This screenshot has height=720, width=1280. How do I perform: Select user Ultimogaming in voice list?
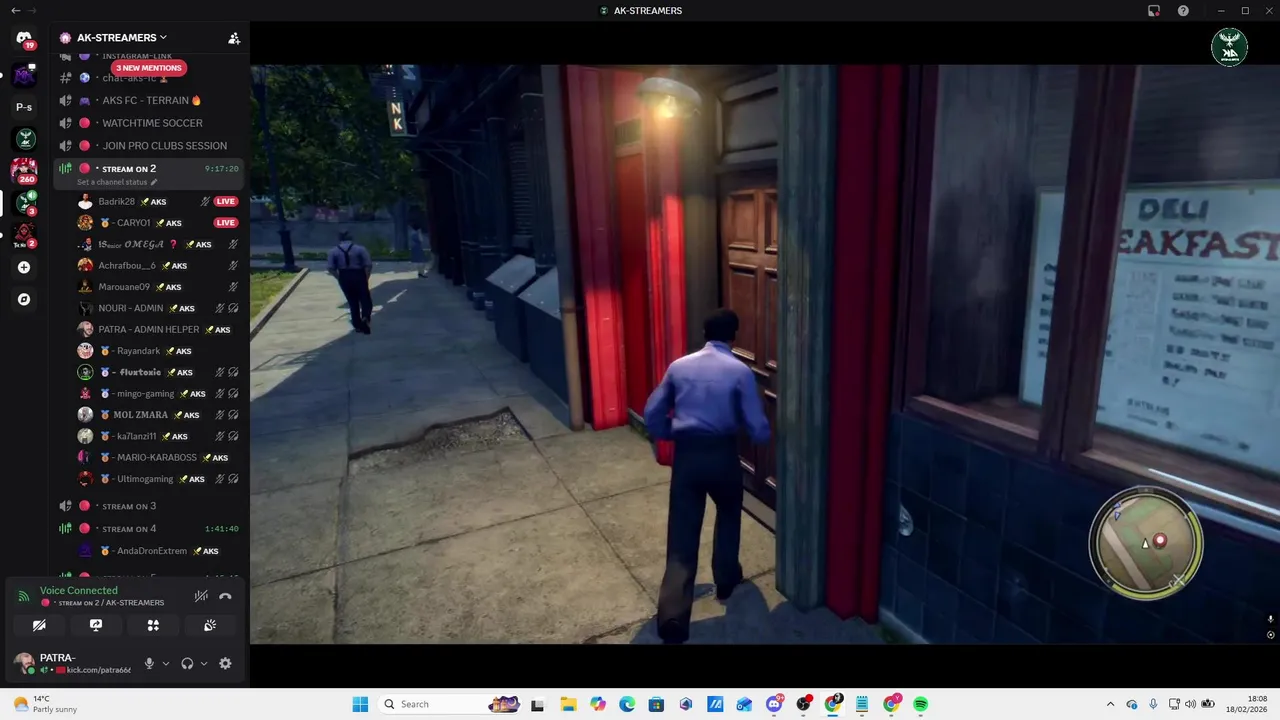pyautogui.click(x=158, y=479)
